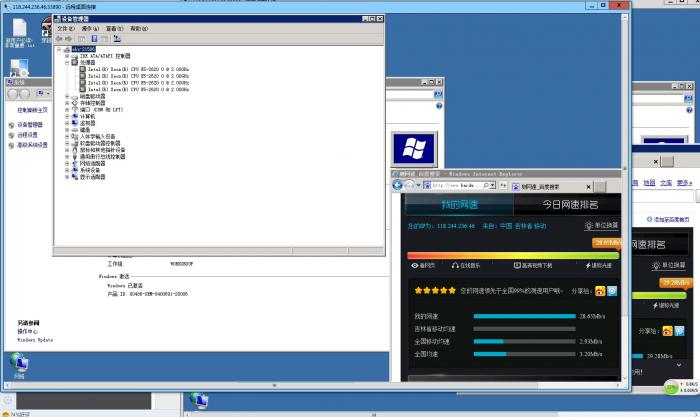Click the 我的网速 blue speed bar
The height and width of the screenshot is (417, 700).
pyautogui.click(x=525, y=316)
